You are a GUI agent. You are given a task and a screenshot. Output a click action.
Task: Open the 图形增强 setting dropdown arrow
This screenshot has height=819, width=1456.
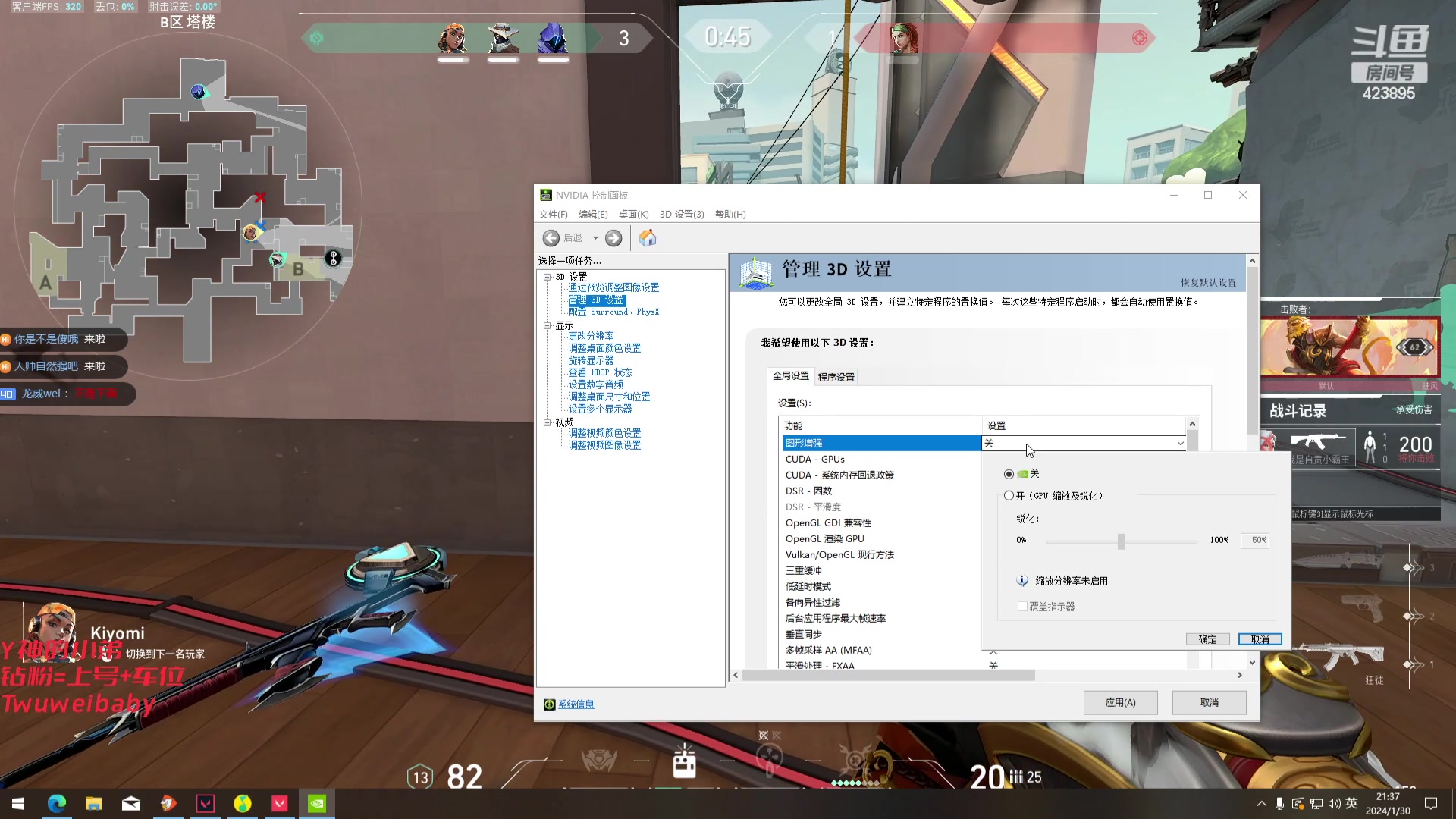[1180, 444]
